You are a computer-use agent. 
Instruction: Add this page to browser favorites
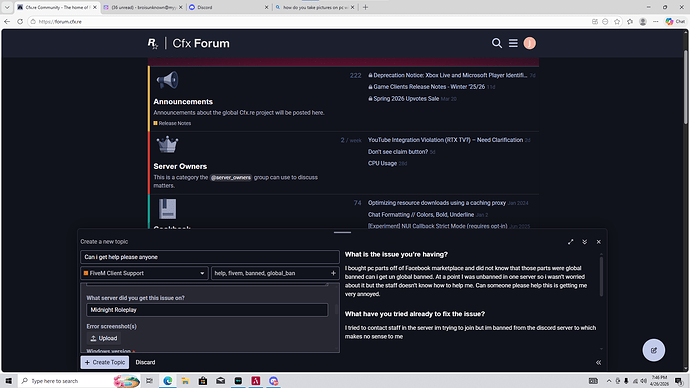617,22
